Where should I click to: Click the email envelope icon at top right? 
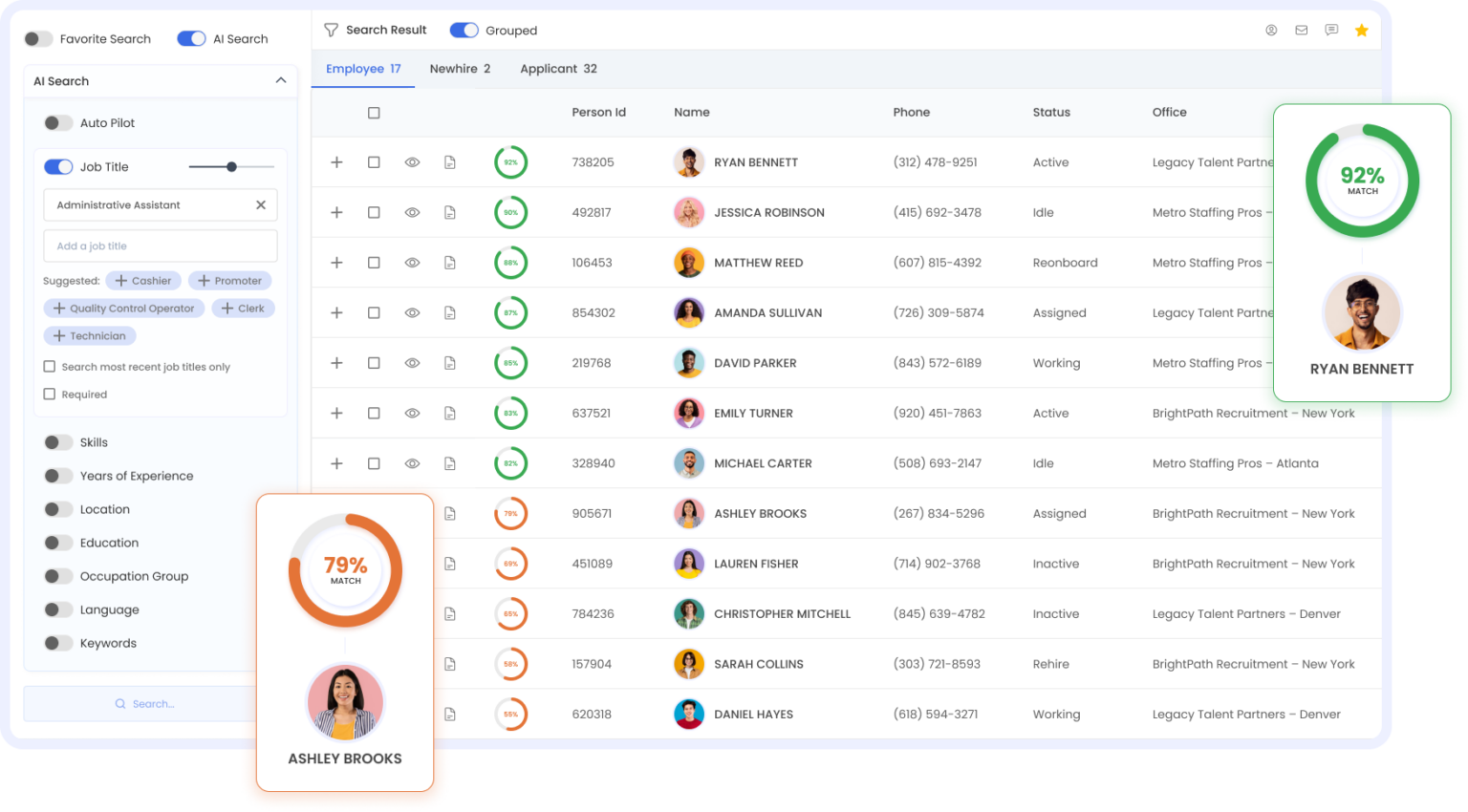coord(1301,30)
